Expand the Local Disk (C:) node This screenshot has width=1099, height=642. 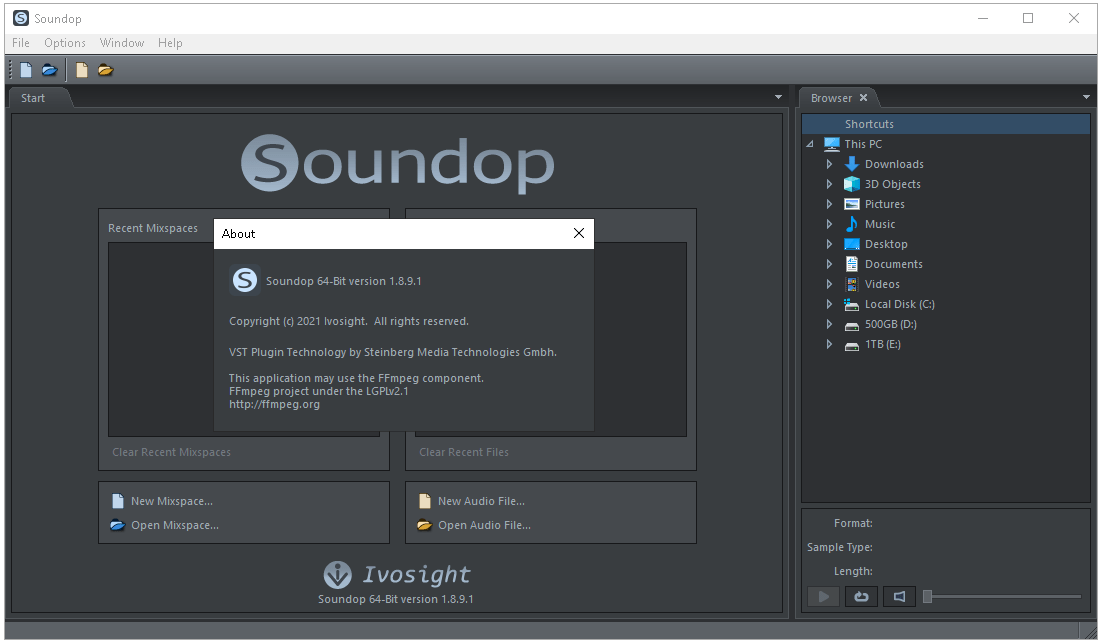point(829,304)
